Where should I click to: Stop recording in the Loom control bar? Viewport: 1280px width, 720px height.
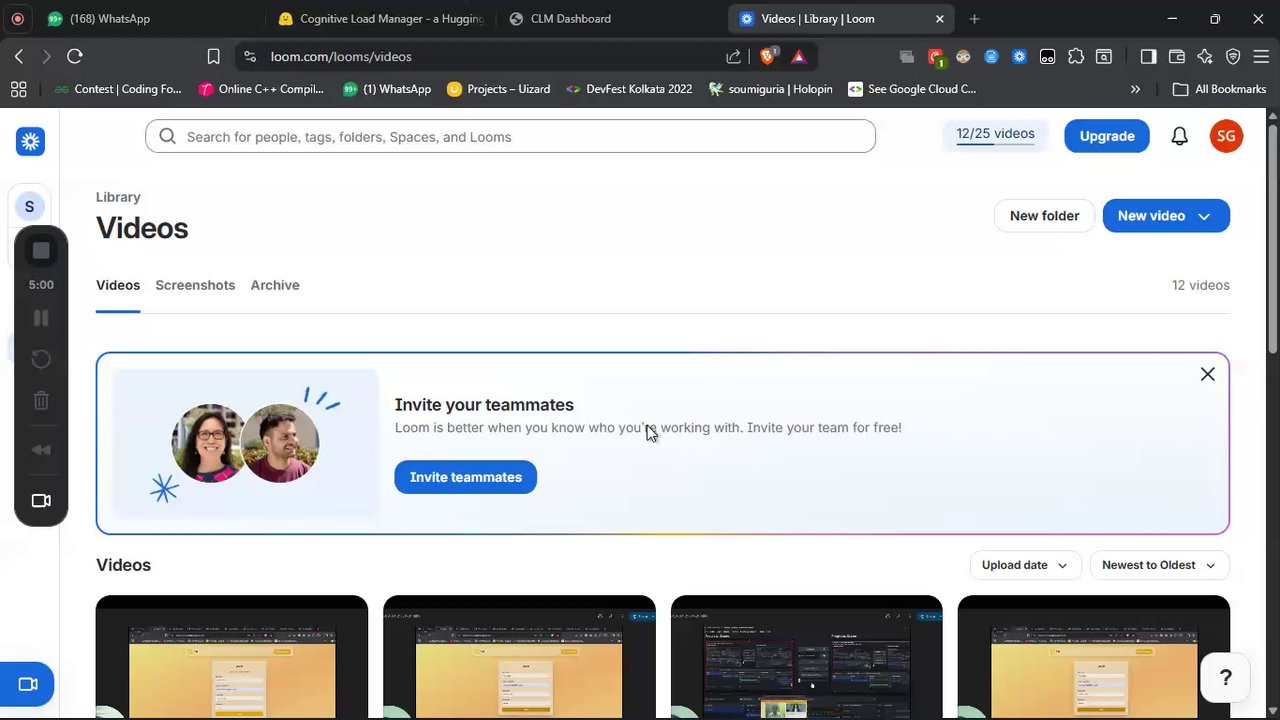[41, 251]
